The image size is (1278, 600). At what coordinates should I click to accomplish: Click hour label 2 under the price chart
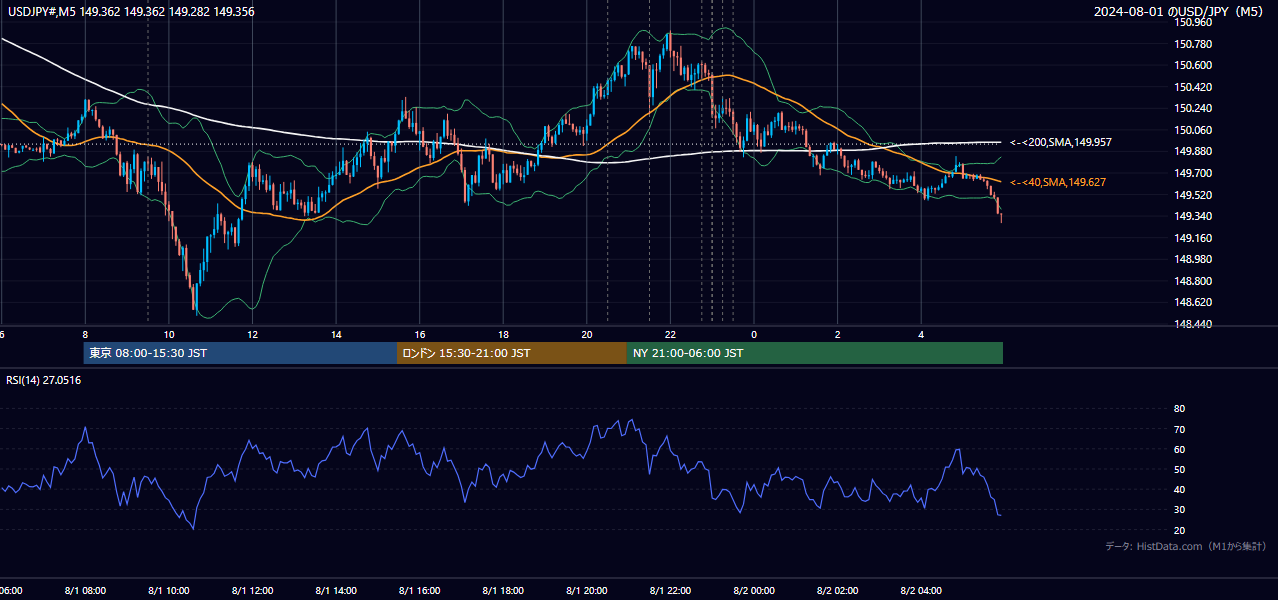pyautogui.click(x=838, y=334)
